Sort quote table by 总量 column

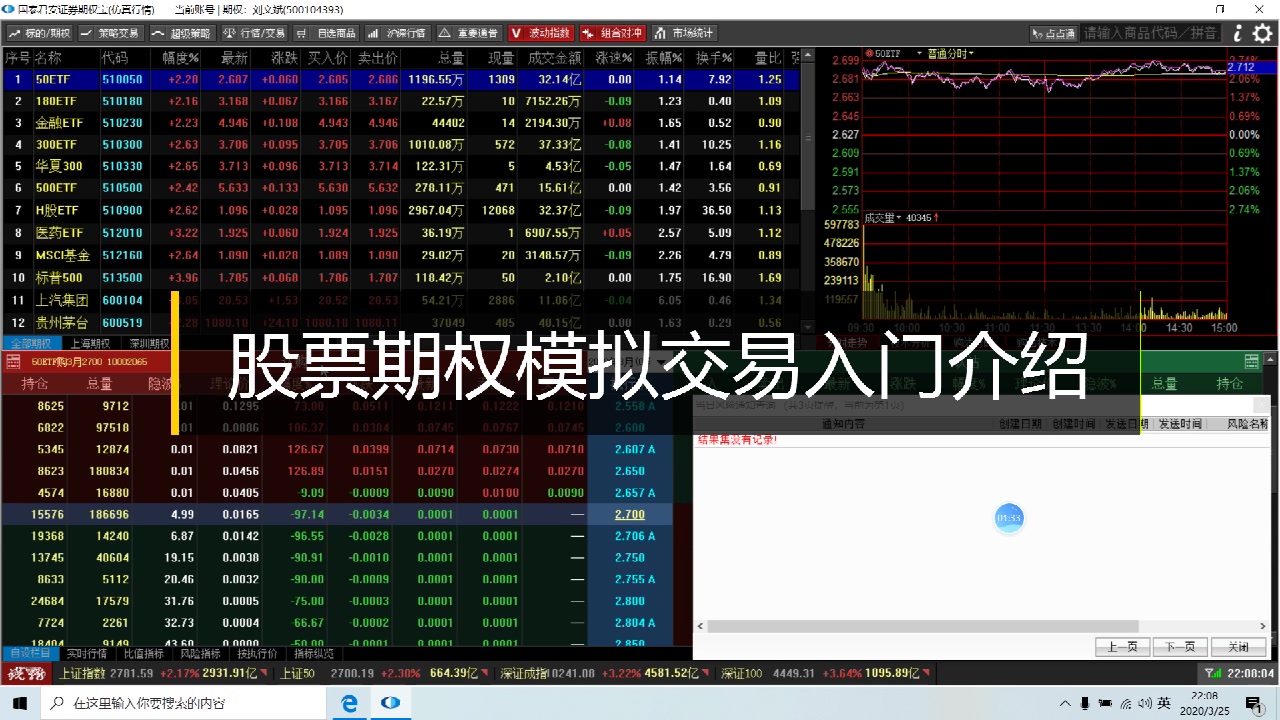451,58
